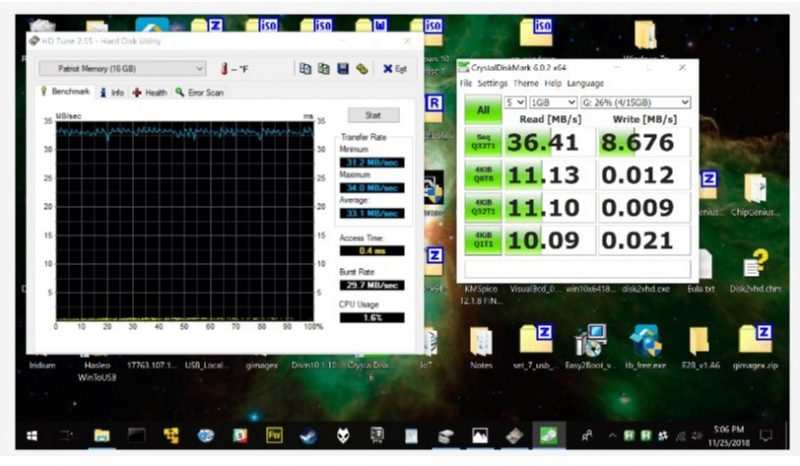800x466 pixels.
Task: Copy HD Tune screenshot to clipboard icon
Action: (323, 68)
